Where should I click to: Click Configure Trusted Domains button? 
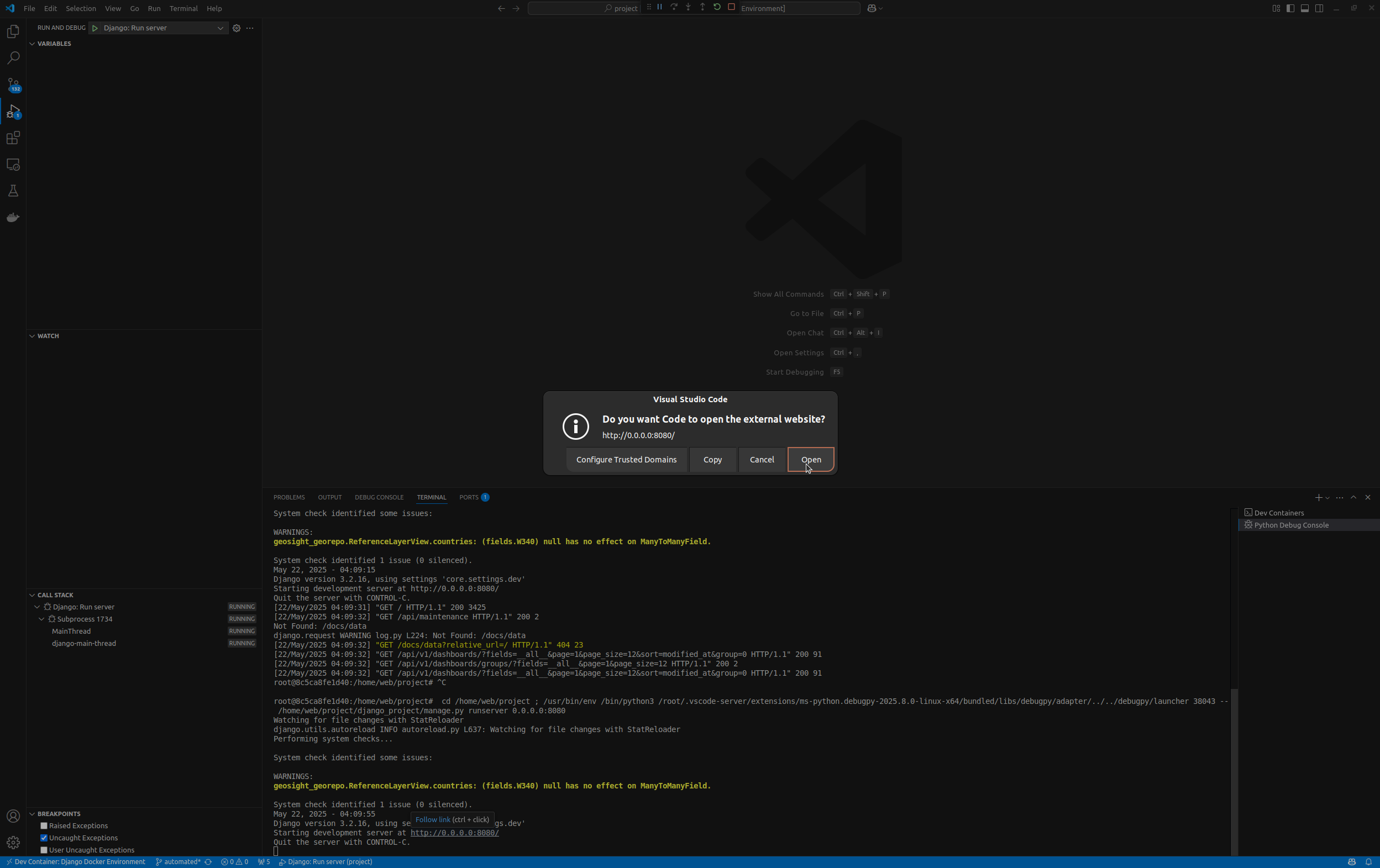(626, 460)
